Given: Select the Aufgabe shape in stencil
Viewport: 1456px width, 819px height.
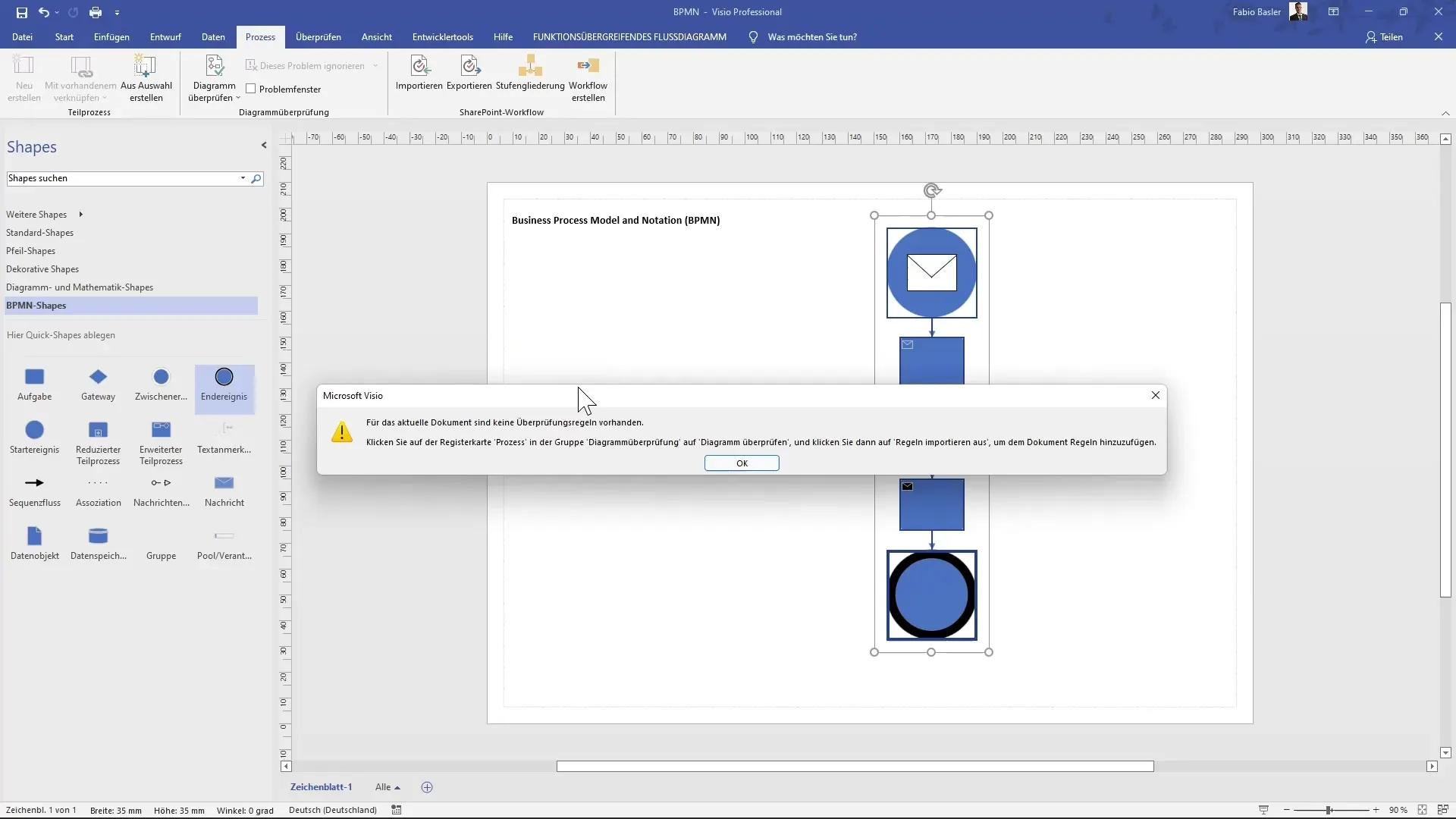Looking at the screenshot, I should pos(35,384).
